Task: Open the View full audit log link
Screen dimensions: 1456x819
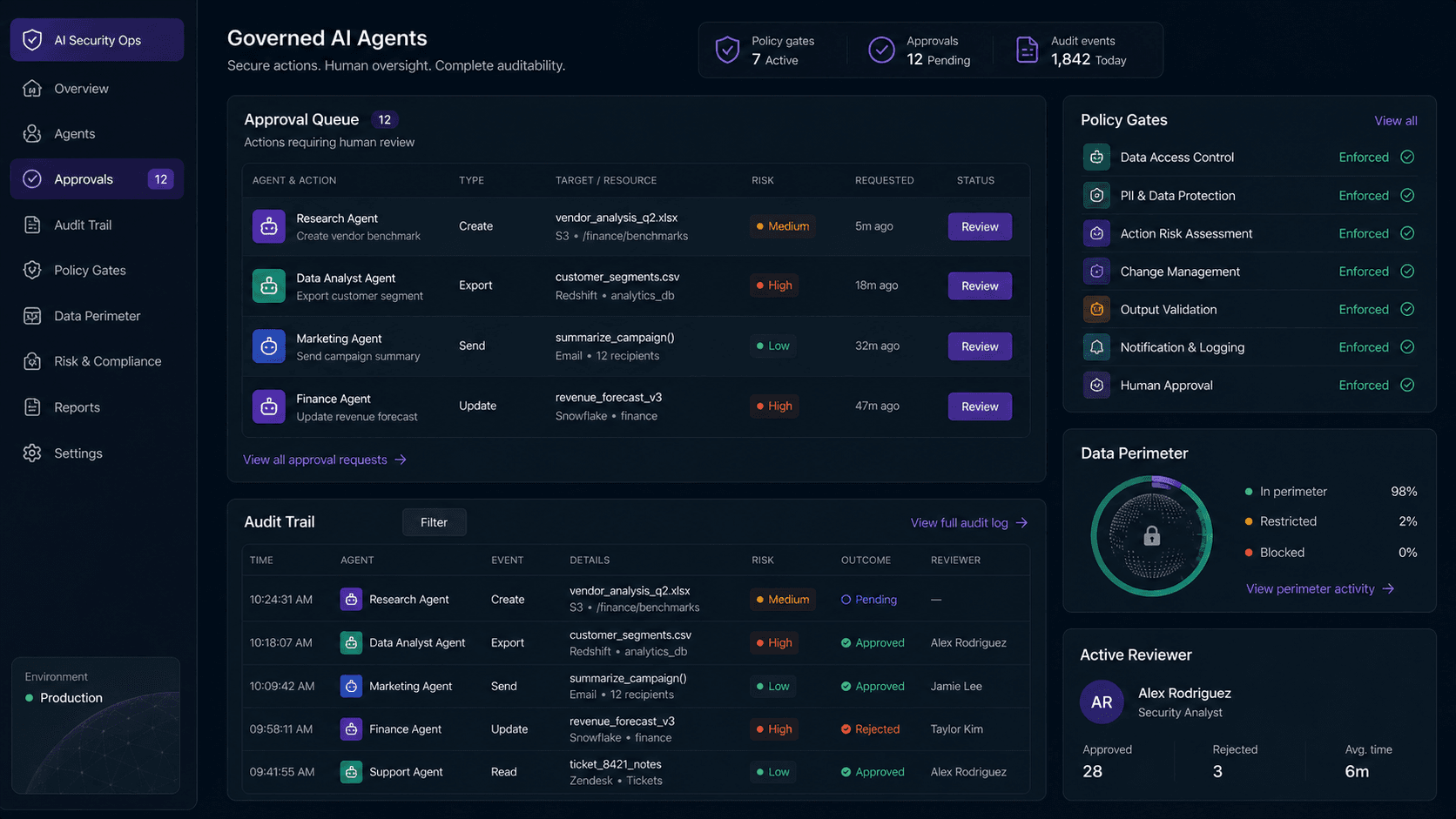Action: pos(969,523)
